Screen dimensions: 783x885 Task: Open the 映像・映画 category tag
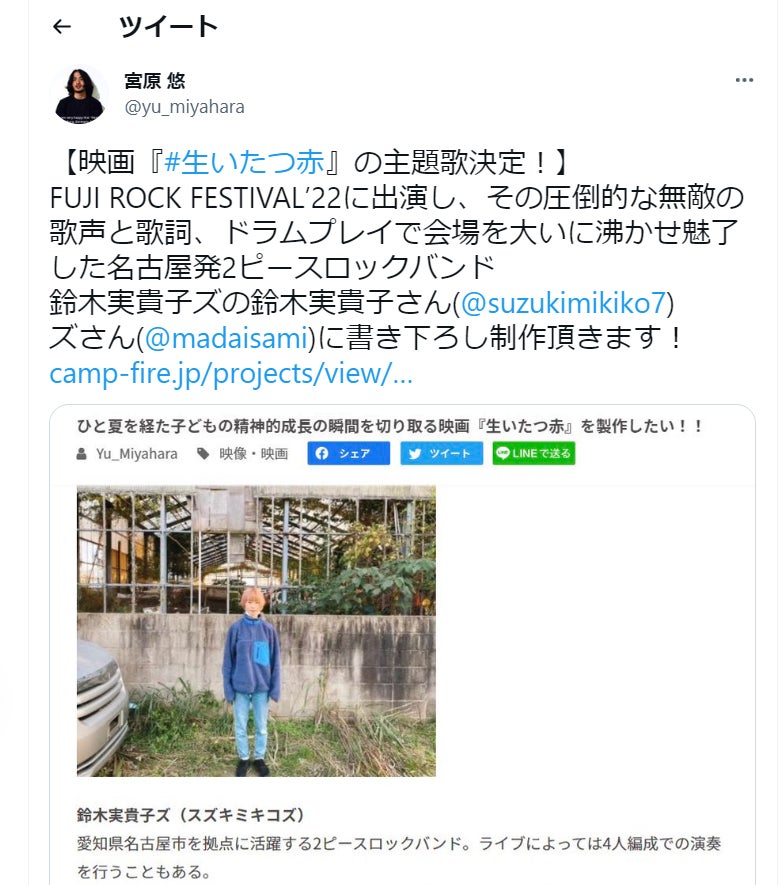(253, 454)
